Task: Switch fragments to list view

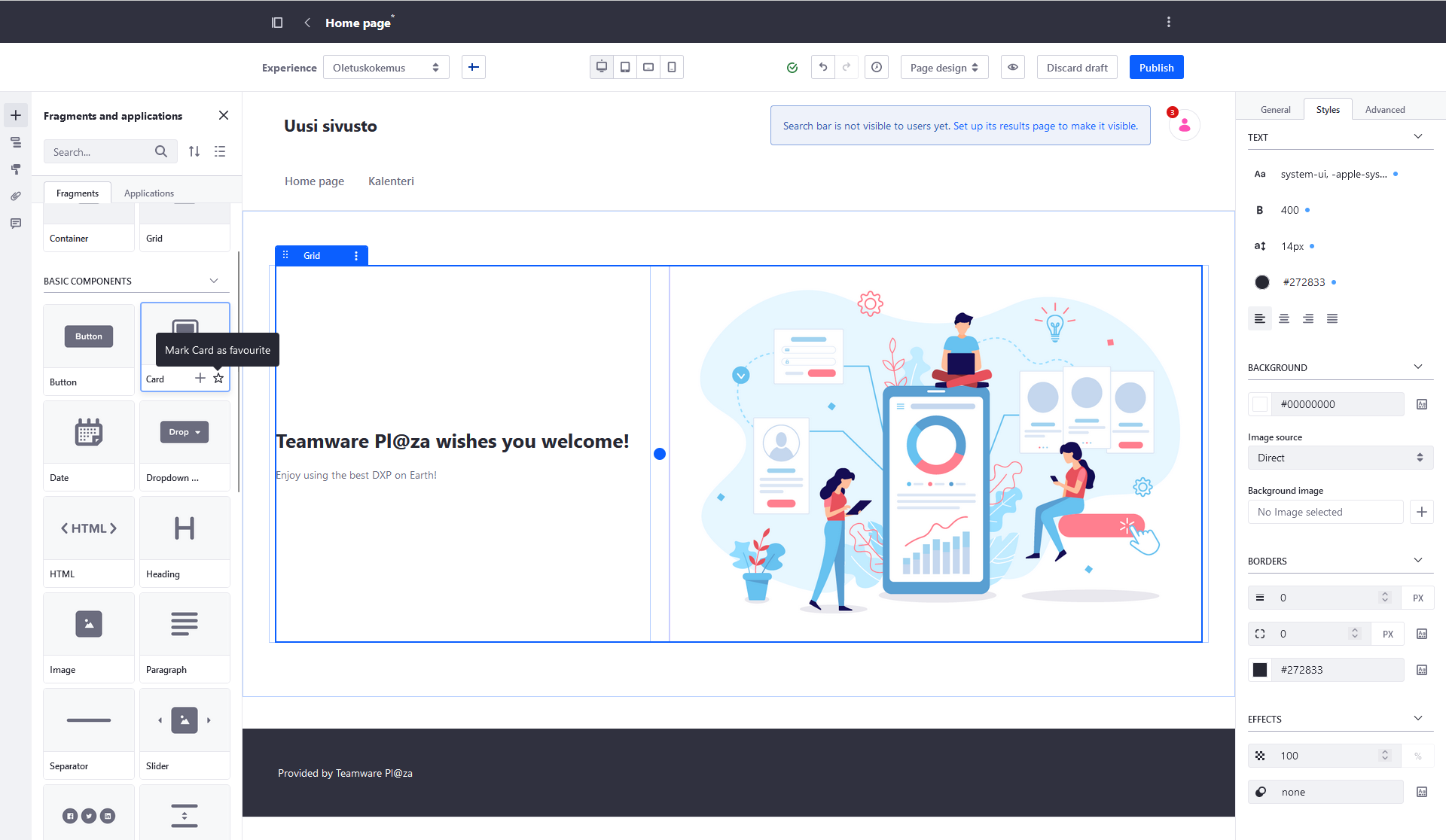Action: tap(220, 151)
